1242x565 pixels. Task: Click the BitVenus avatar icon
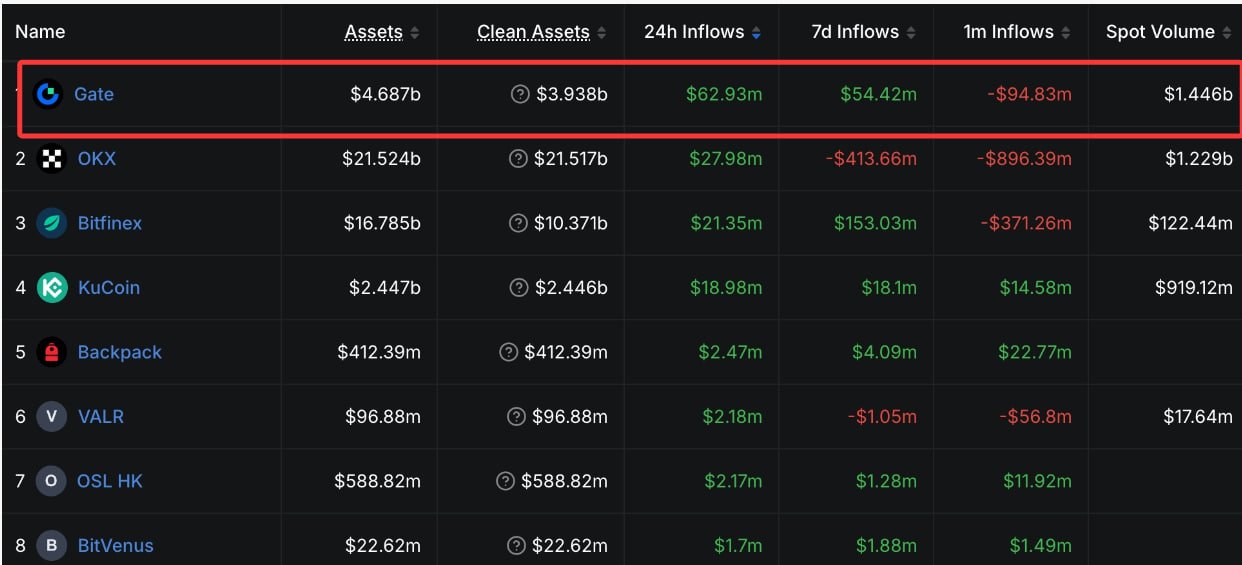pyautogui.click(x=51, y=545)
